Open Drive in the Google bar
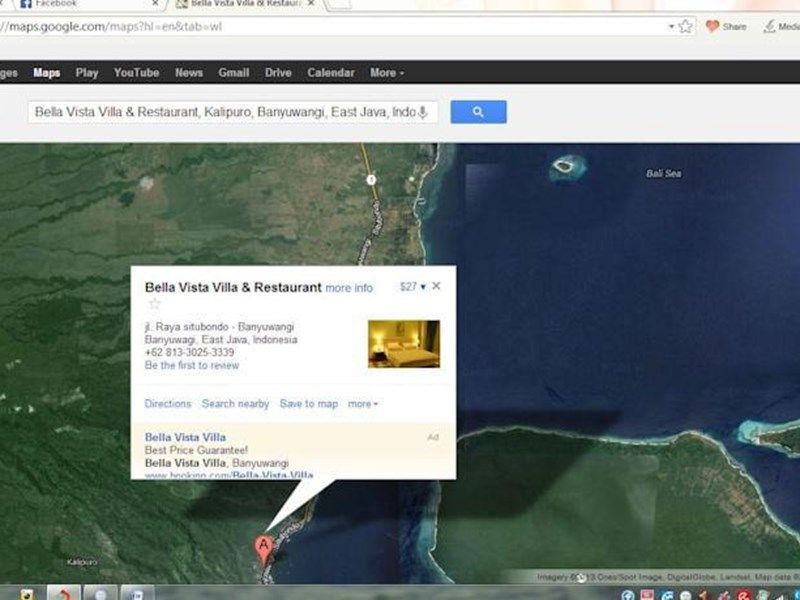The height and width of the screenshot is (600, 800). (x=278, y=72)
